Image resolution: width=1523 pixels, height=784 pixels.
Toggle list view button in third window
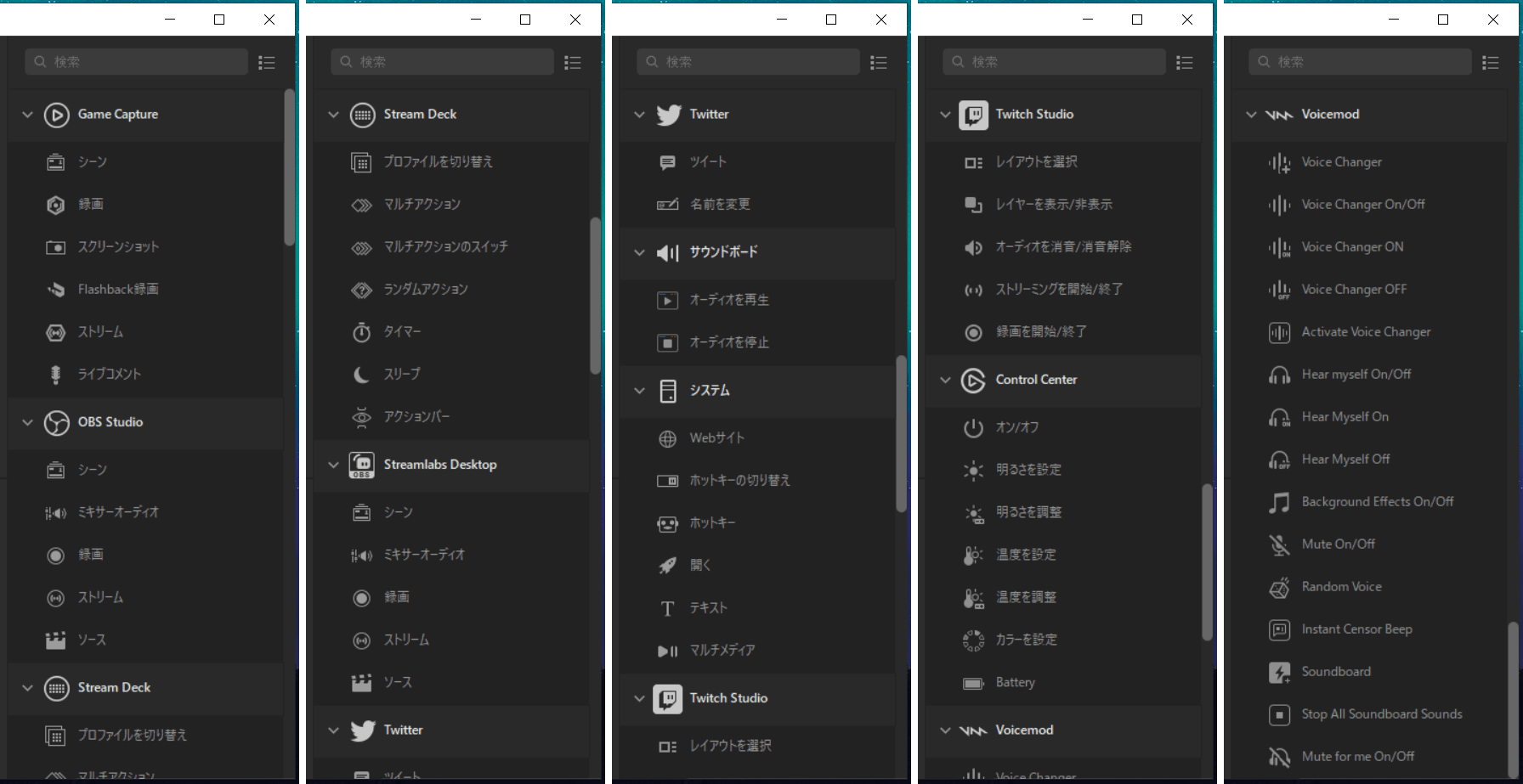point(879,62)
